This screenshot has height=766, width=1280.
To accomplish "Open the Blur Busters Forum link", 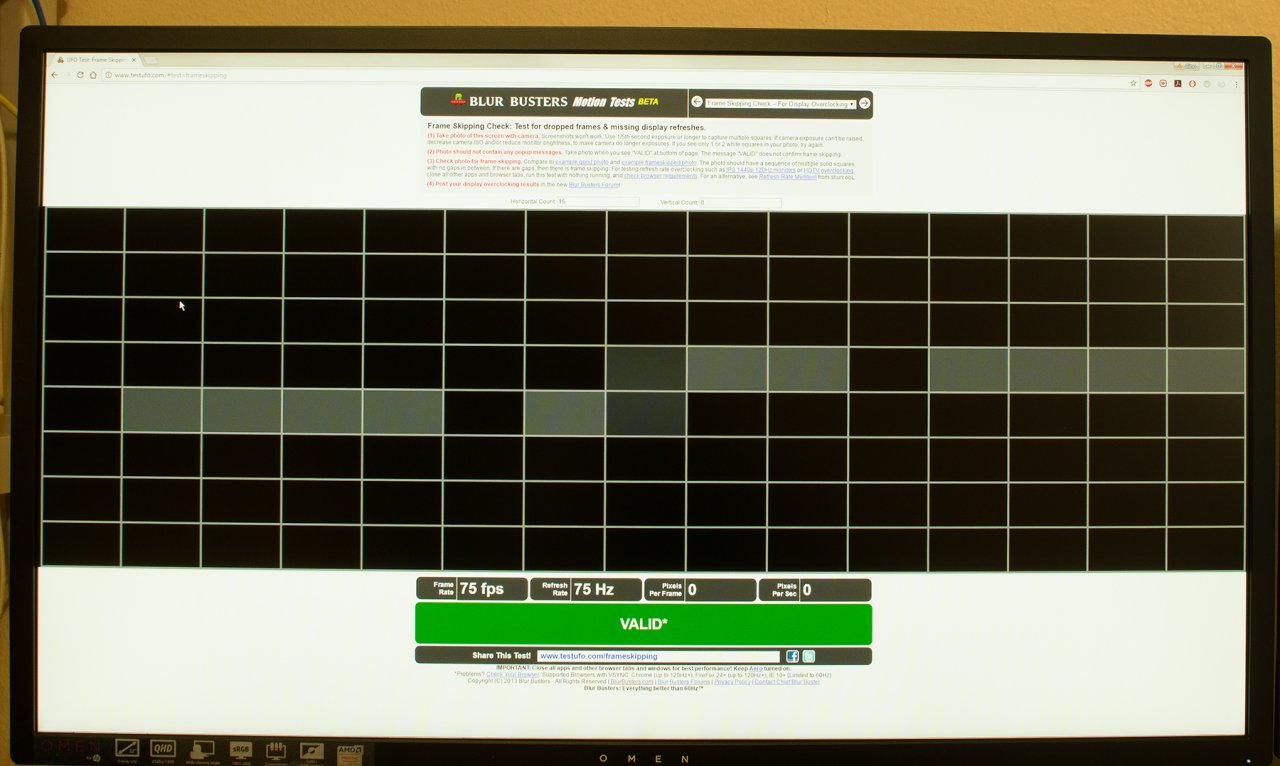I will (594, 185).
